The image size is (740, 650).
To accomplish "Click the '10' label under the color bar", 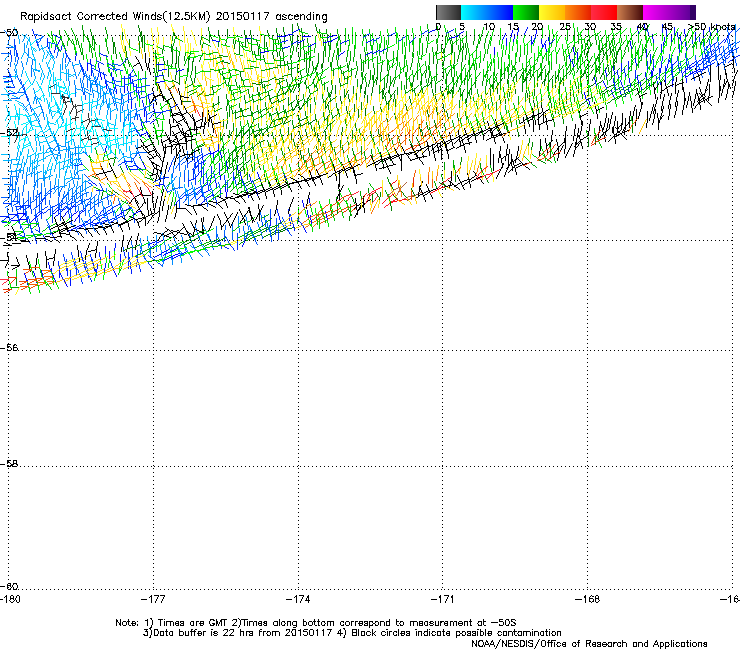I will (489, 26).
